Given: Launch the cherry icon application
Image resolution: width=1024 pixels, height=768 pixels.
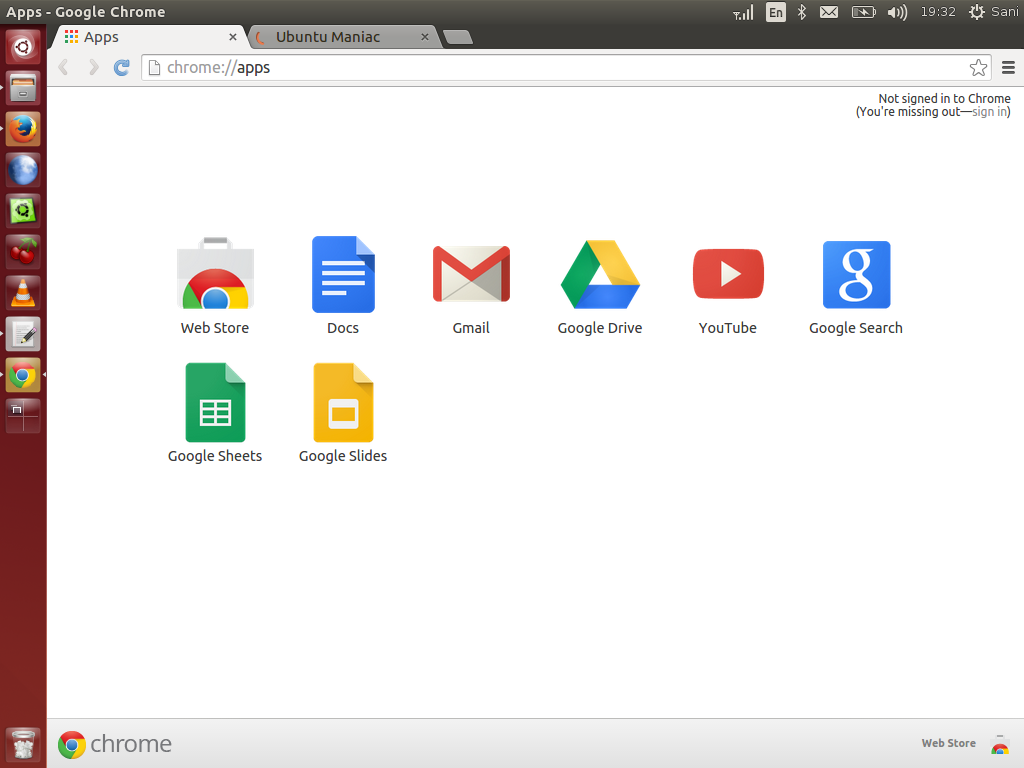Looking at the screenshot, I should click(x=23, y=252).
